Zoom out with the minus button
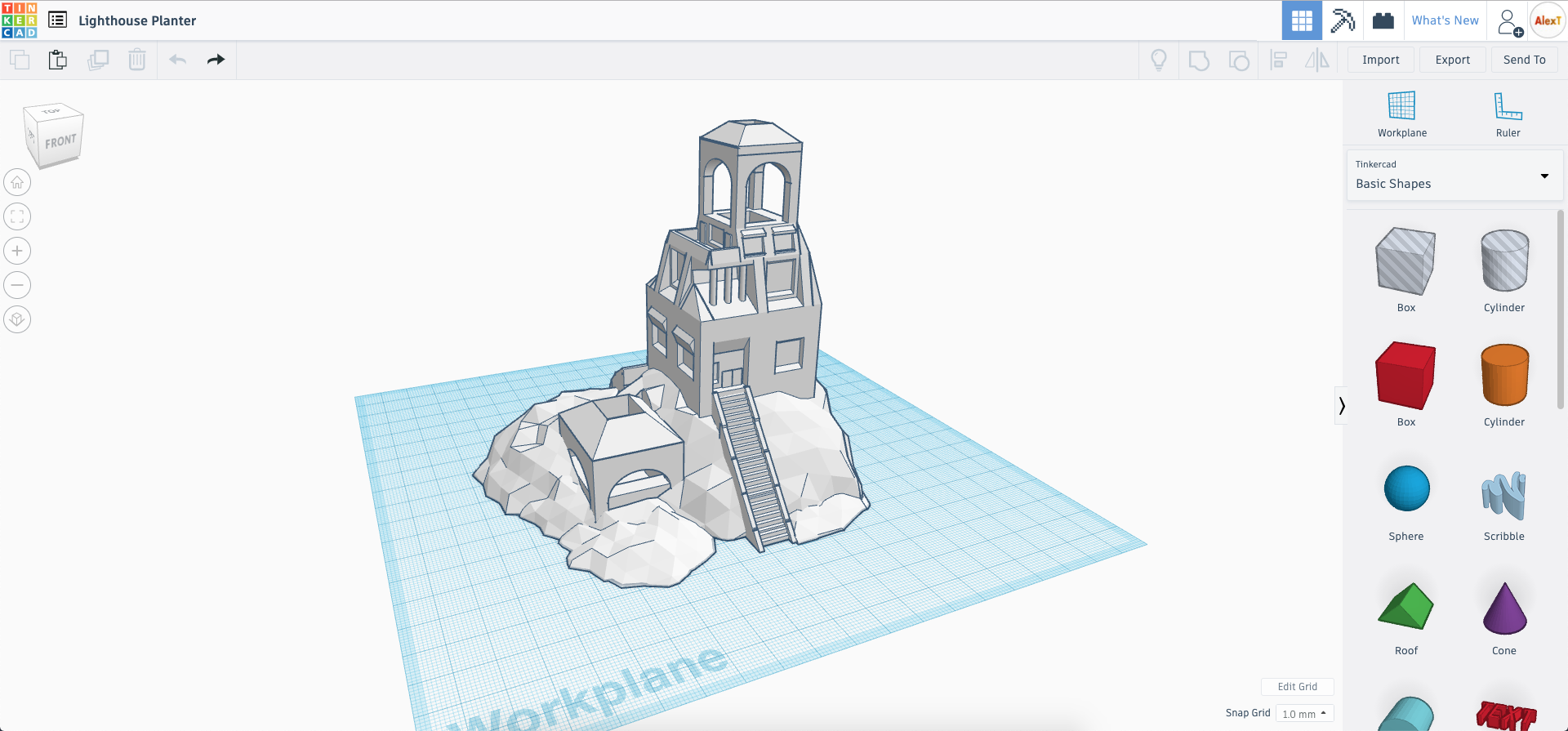 tap(17, 285)
